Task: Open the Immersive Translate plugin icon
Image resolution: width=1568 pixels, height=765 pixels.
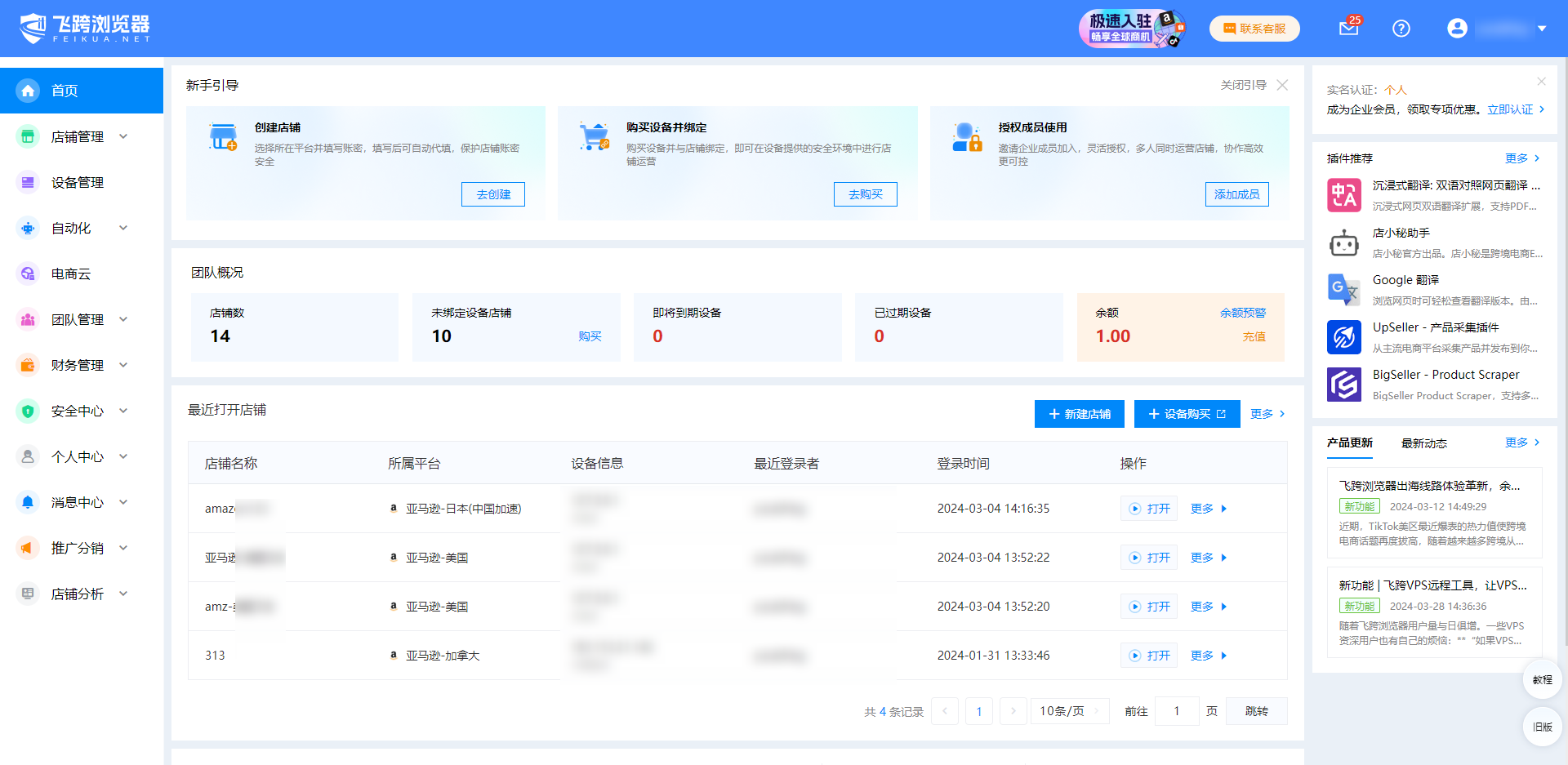Action: (x=1343, y=195)
